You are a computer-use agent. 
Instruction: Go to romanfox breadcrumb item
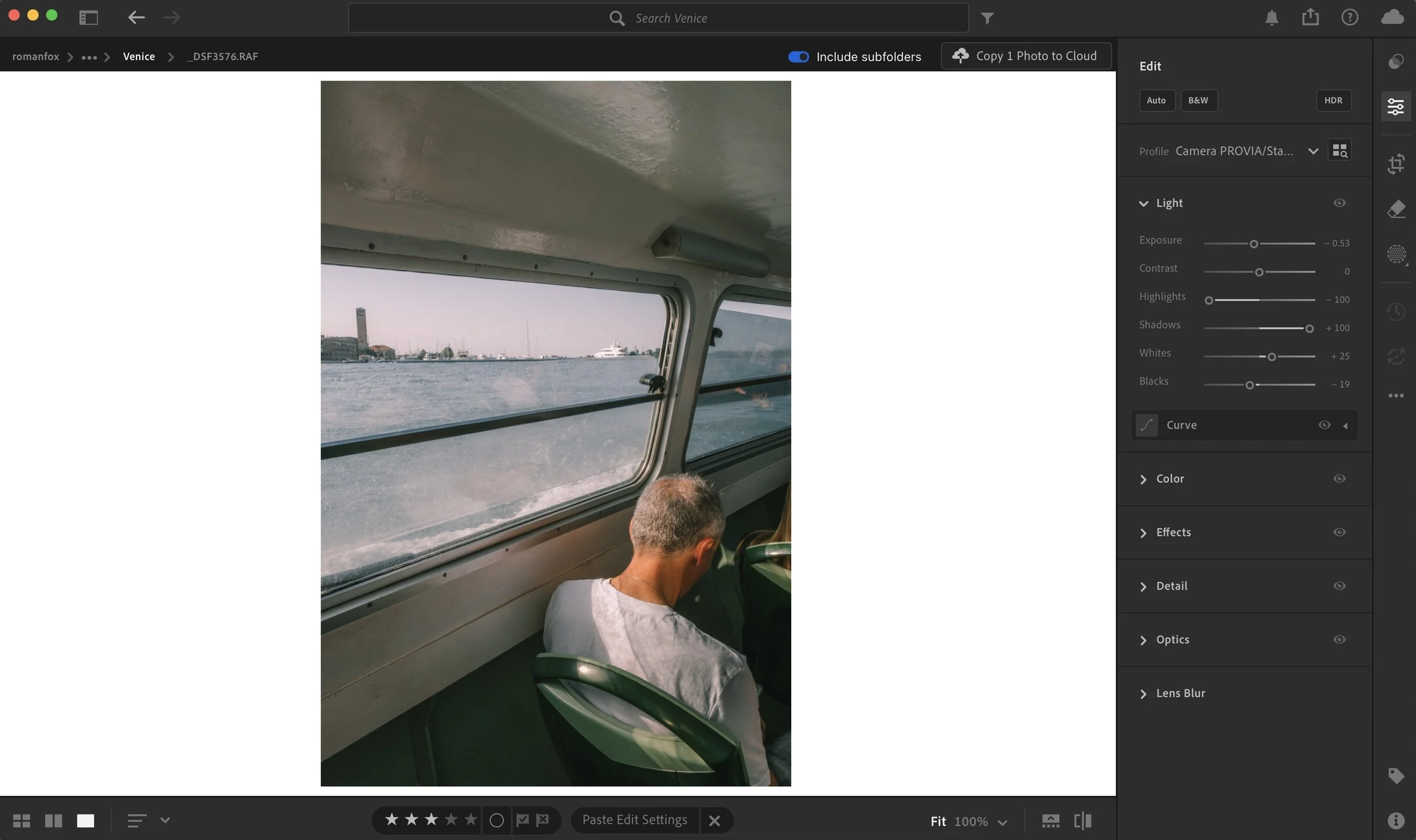[x=35, y=57]
